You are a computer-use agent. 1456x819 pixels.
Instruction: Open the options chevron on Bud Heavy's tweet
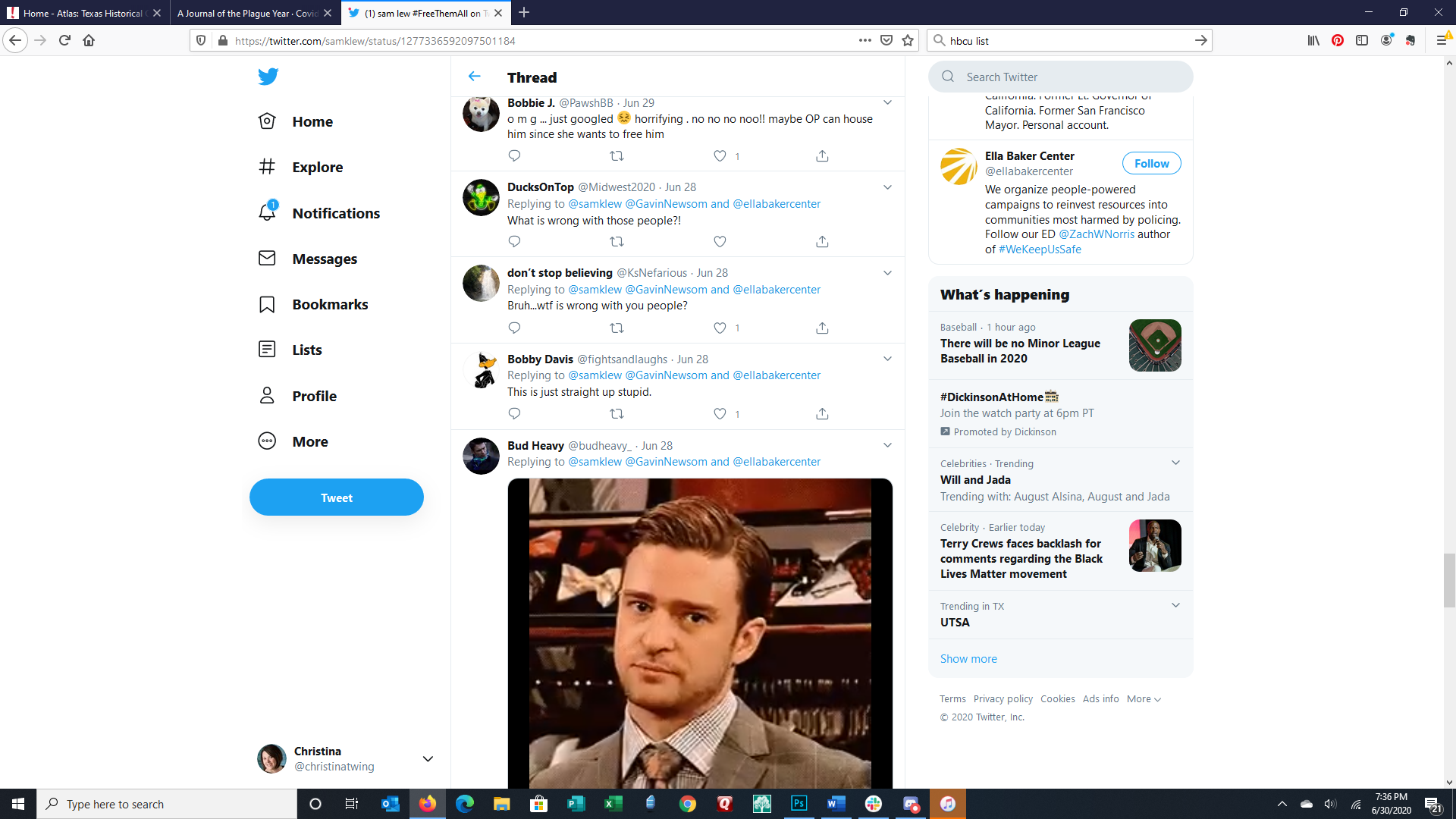point(887,445)
